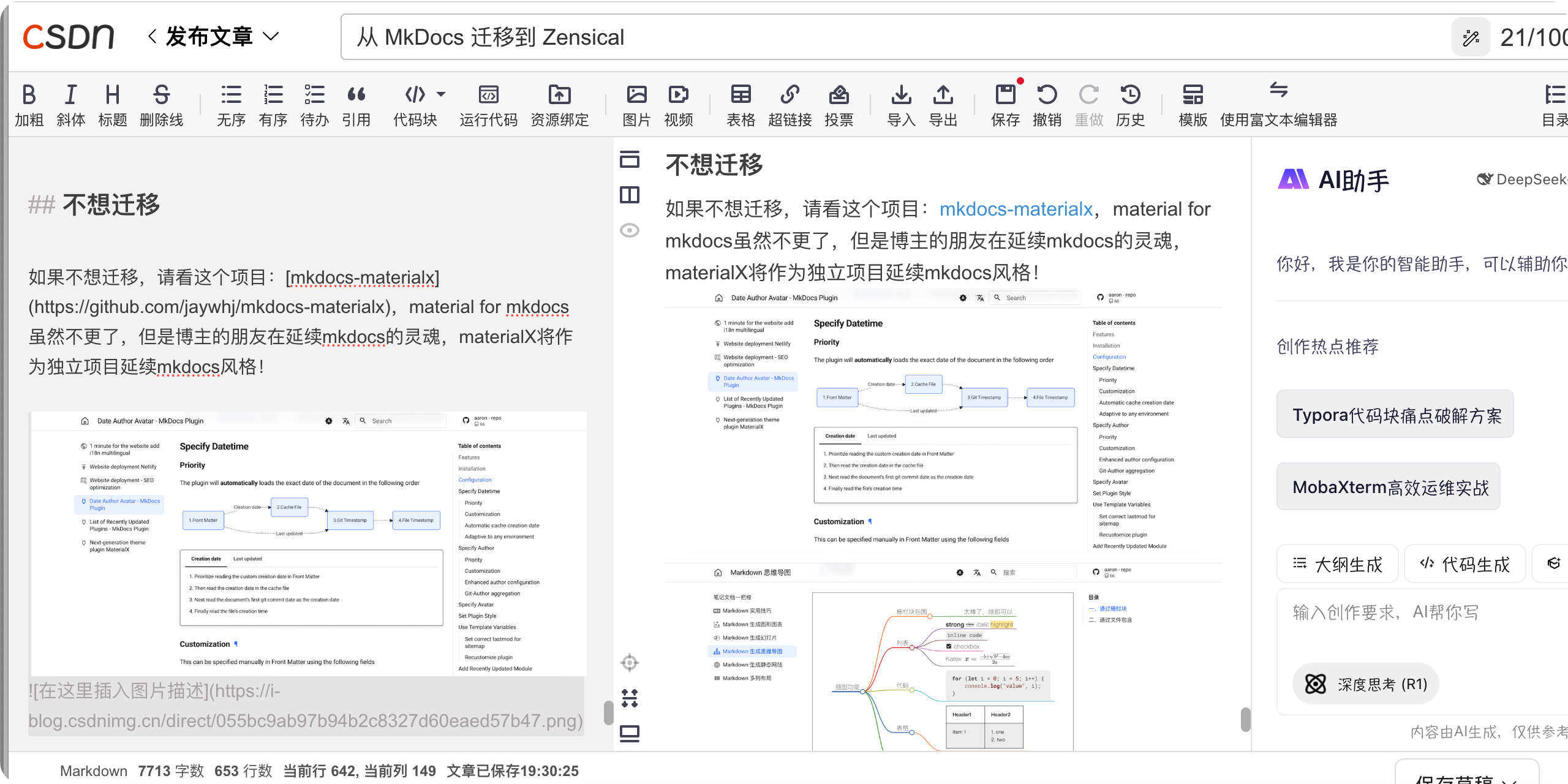
Task: Save the article draft
Action: click(1005, 103)
